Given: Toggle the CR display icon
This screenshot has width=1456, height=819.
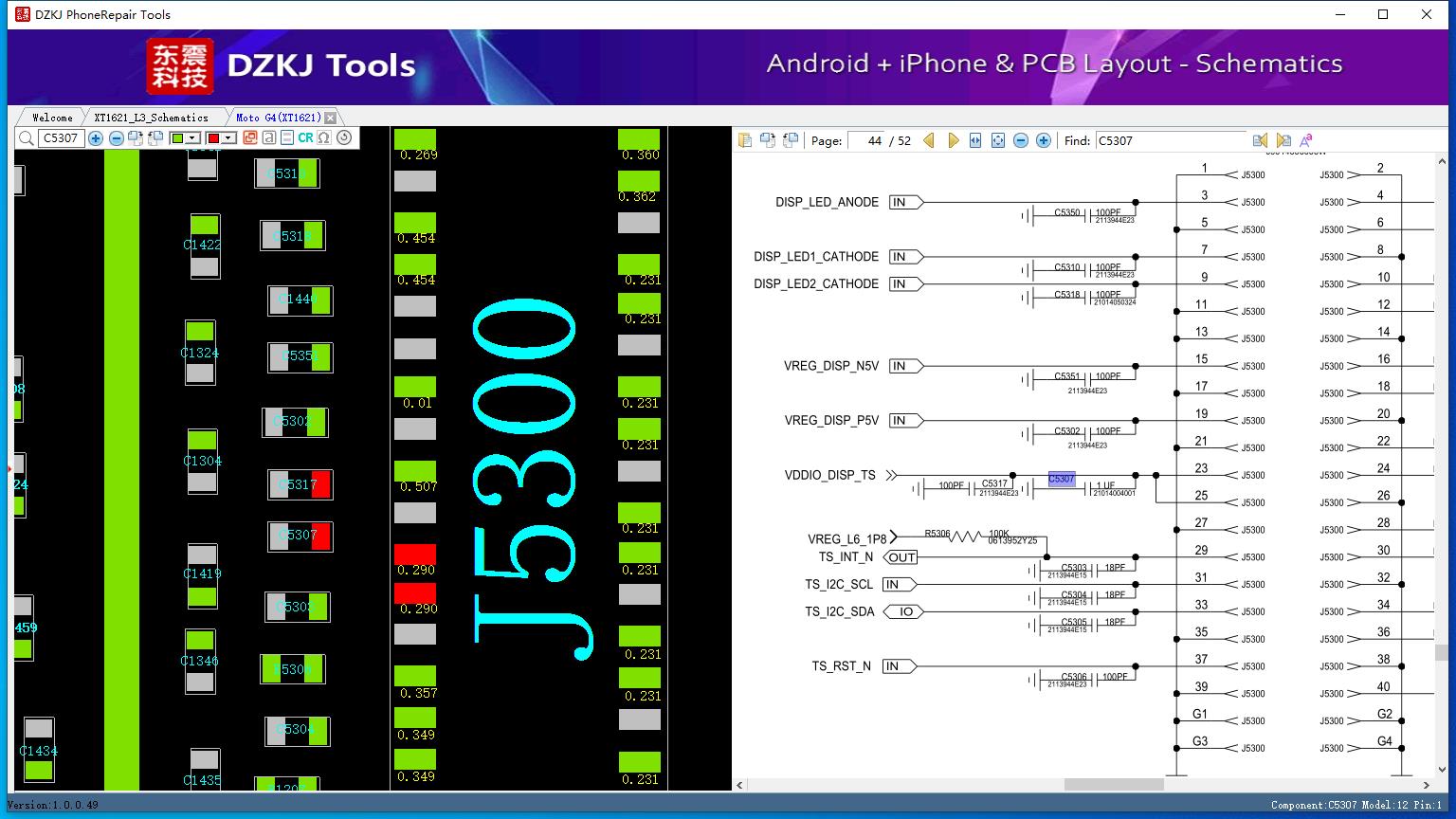Looking at the screenshot, I should pyautogui.click(x=305, y=137).
